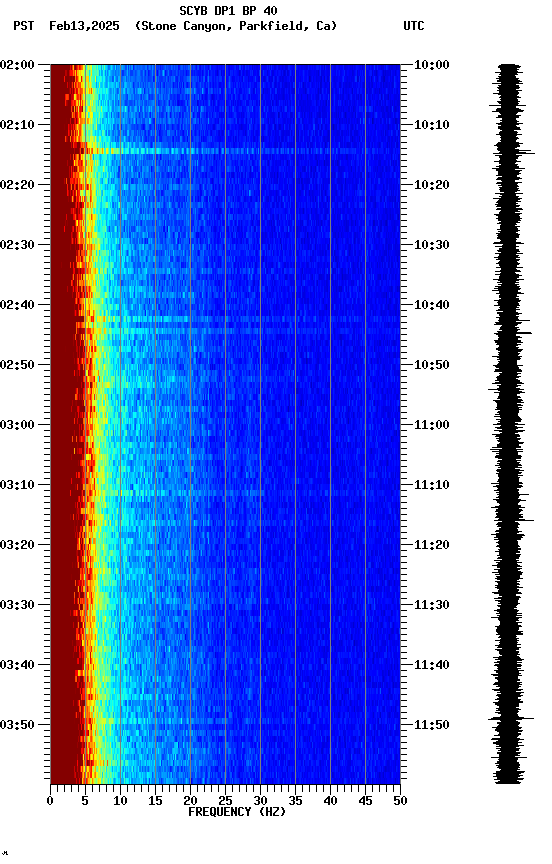Click the broadband event streak near 10:14 UTC

225,150
